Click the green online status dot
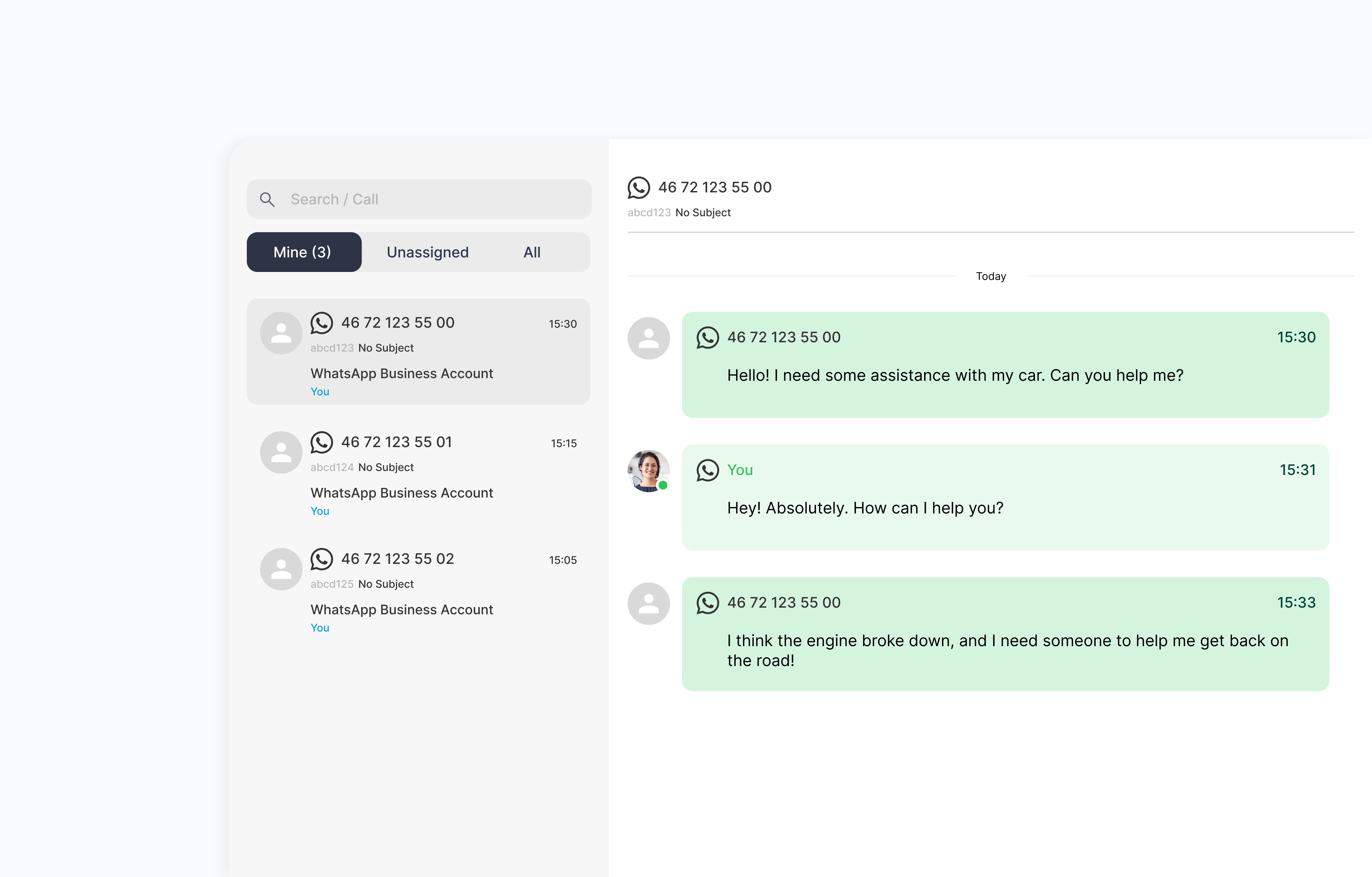This screenshot has width=1372, height=877. click(663, 486)
